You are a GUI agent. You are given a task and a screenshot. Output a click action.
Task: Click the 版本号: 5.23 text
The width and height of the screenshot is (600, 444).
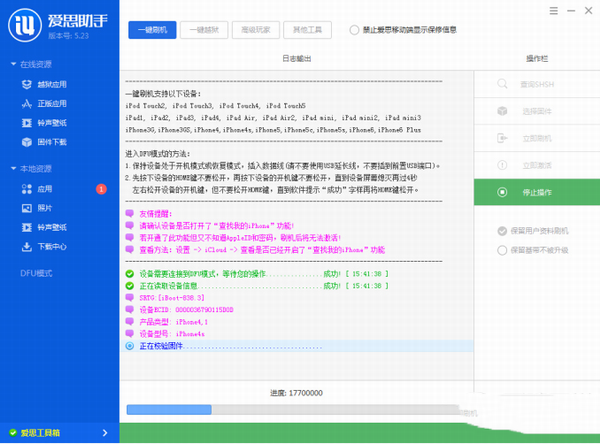coord(68,36)
